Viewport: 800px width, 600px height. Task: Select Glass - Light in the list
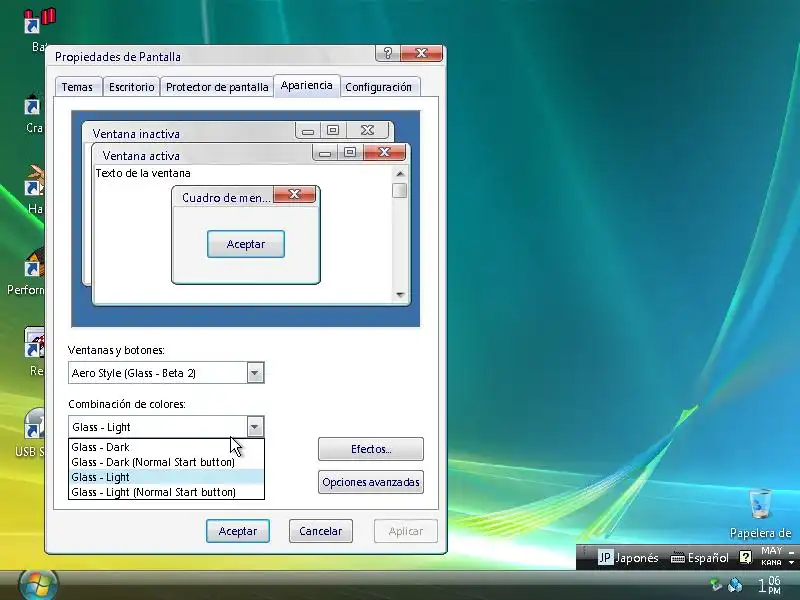166,477
